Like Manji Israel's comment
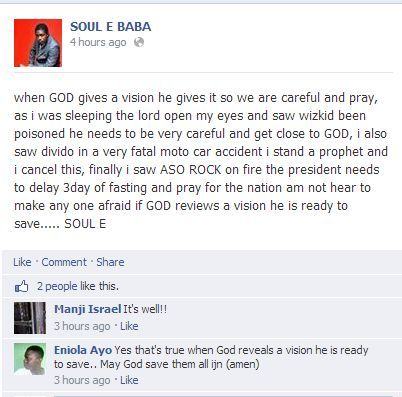The width and height of the screenshot is (402, 397). [129, 326]
